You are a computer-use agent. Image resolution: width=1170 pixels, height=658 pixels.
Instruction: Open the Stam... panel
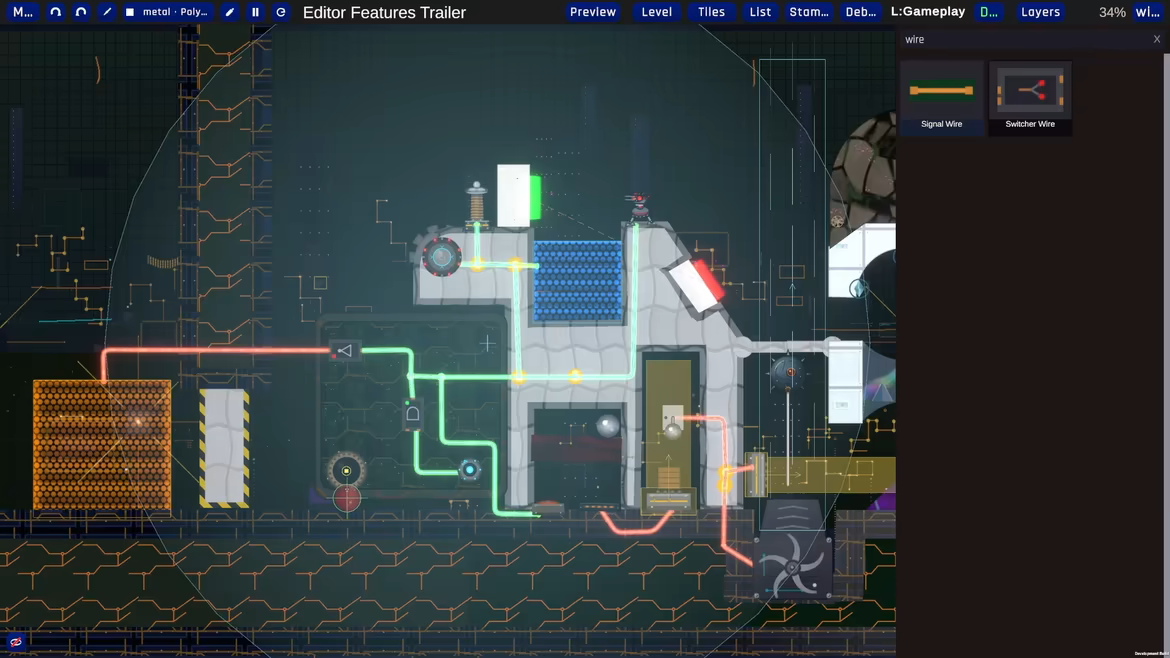point(809,12)
